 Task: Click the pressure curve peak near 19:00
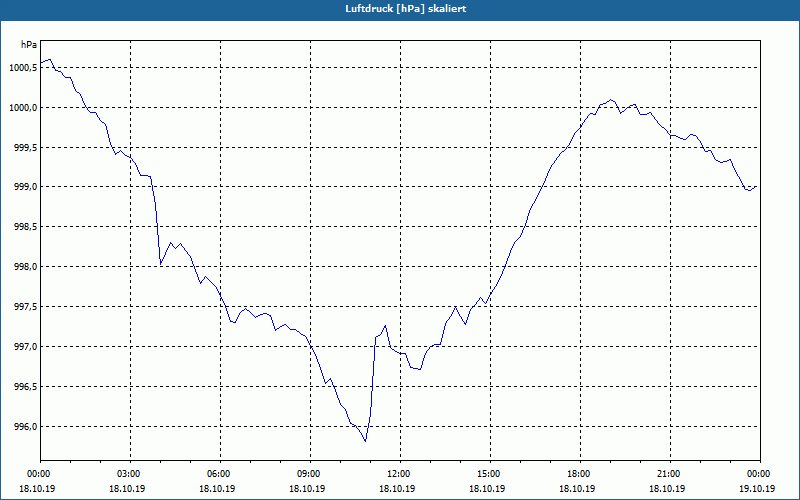coord(611,99)
